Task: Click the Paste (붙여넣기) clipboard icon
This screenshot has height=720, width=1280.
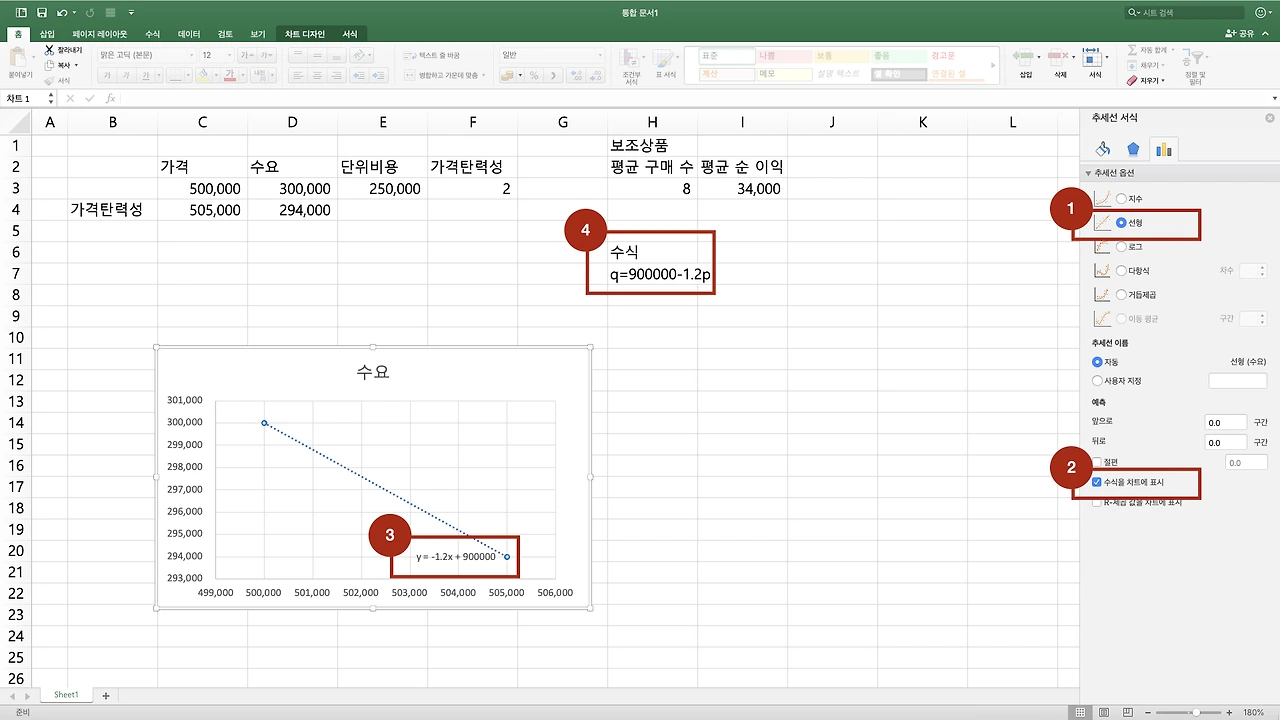Action: tap(19, 59)
